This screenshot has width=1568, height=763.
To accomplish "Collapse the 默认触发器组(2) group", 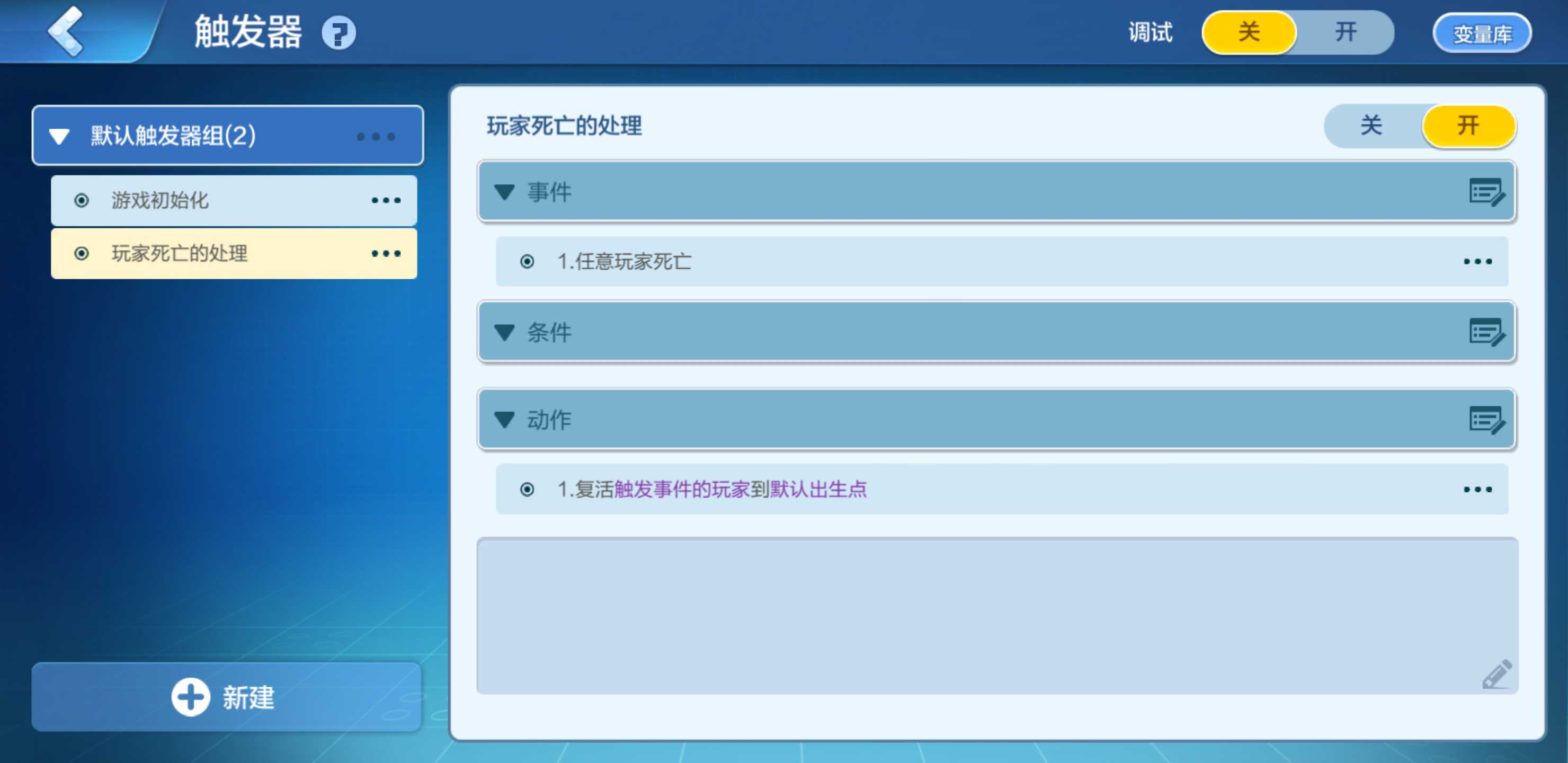I will [x=59, y=136].
